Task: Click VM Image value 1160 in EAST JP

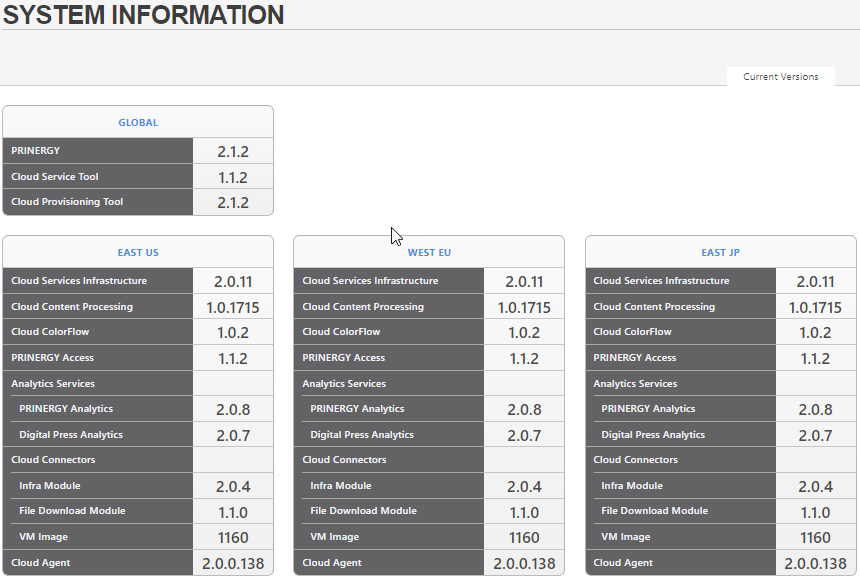Action: pyautogui.click(x=816, y=537)
